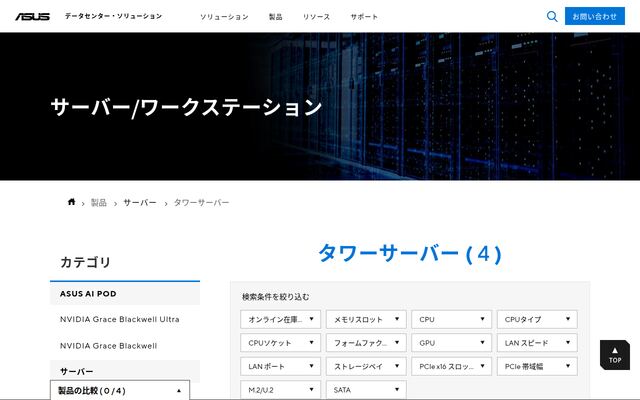Go to 製品 in breadcrumb
Image resolution: width=640 pixels, height=400 pixels.
point(98,202)
